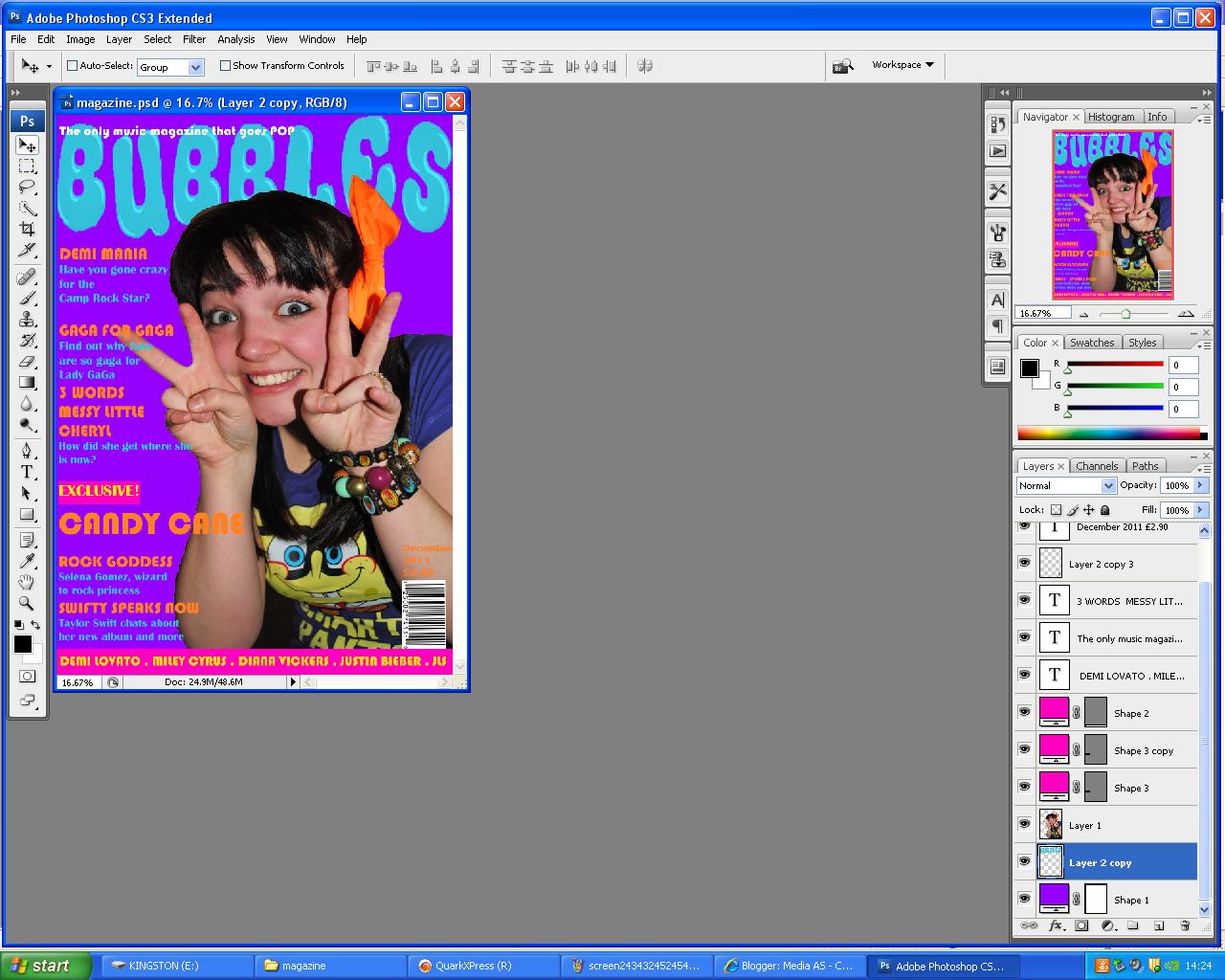The width and height of the screenshot is (1225, 980).
Task: Open the Workspace dropdown
Action: pos(902,65)
